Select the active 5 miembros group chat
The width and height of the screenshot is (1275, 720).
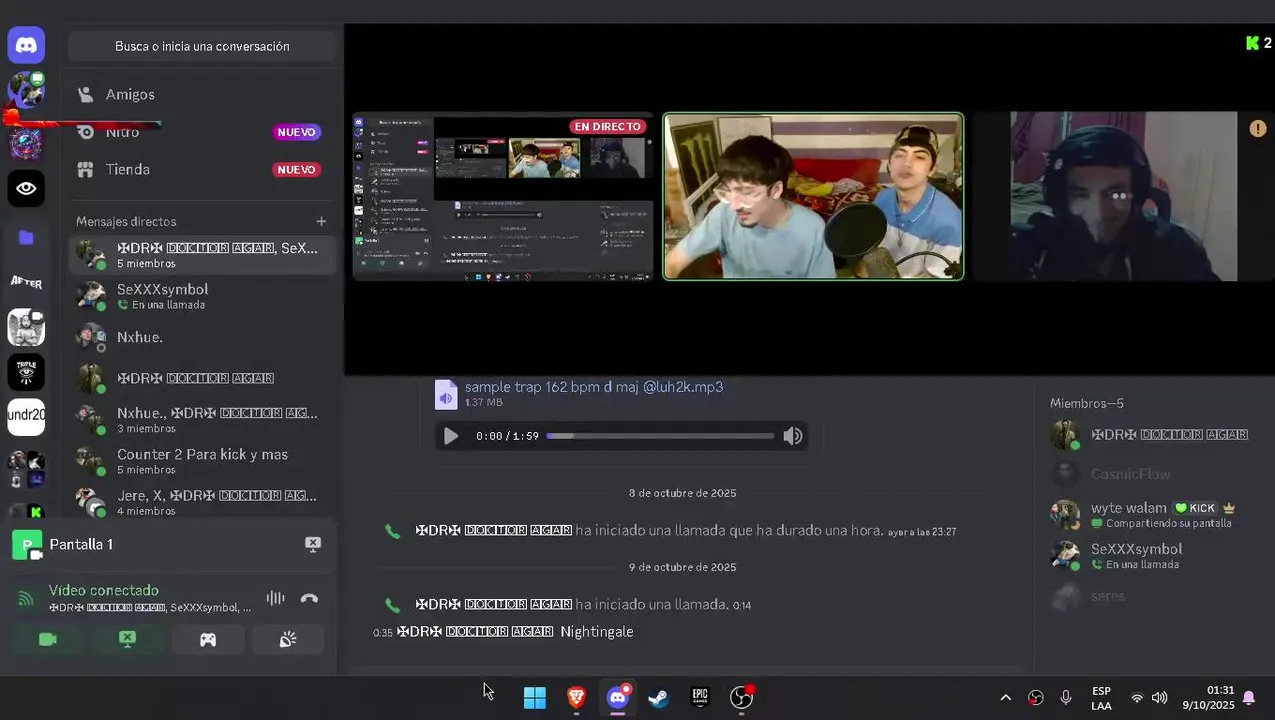(201, 255)
